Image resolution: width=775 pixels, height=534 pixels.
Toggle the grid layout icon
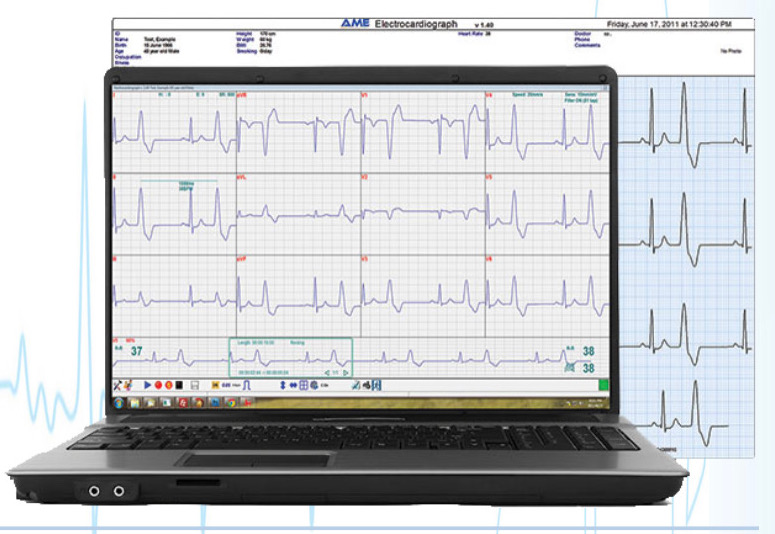click(303, 385)
